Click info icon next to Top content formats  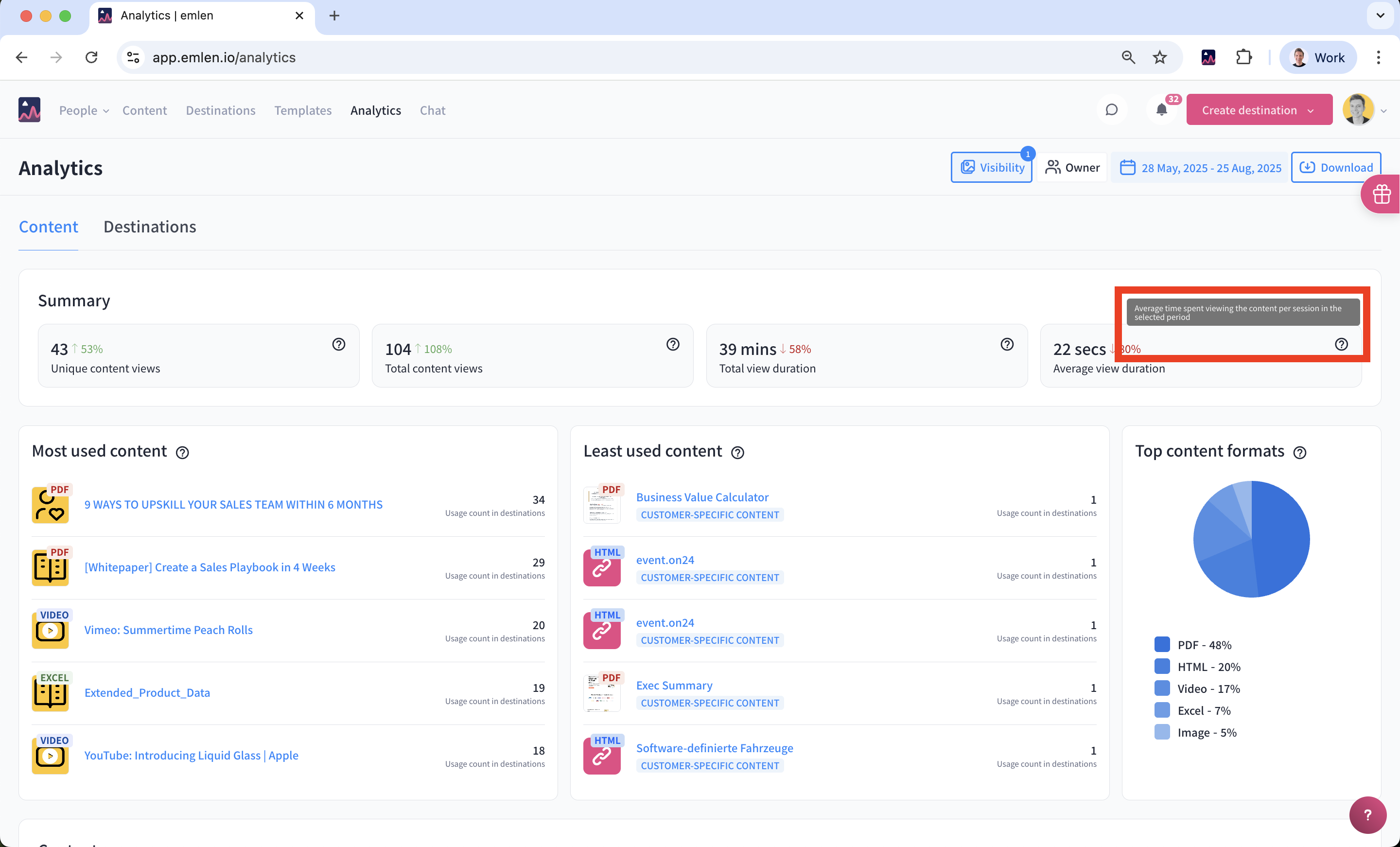[1299, 453]
